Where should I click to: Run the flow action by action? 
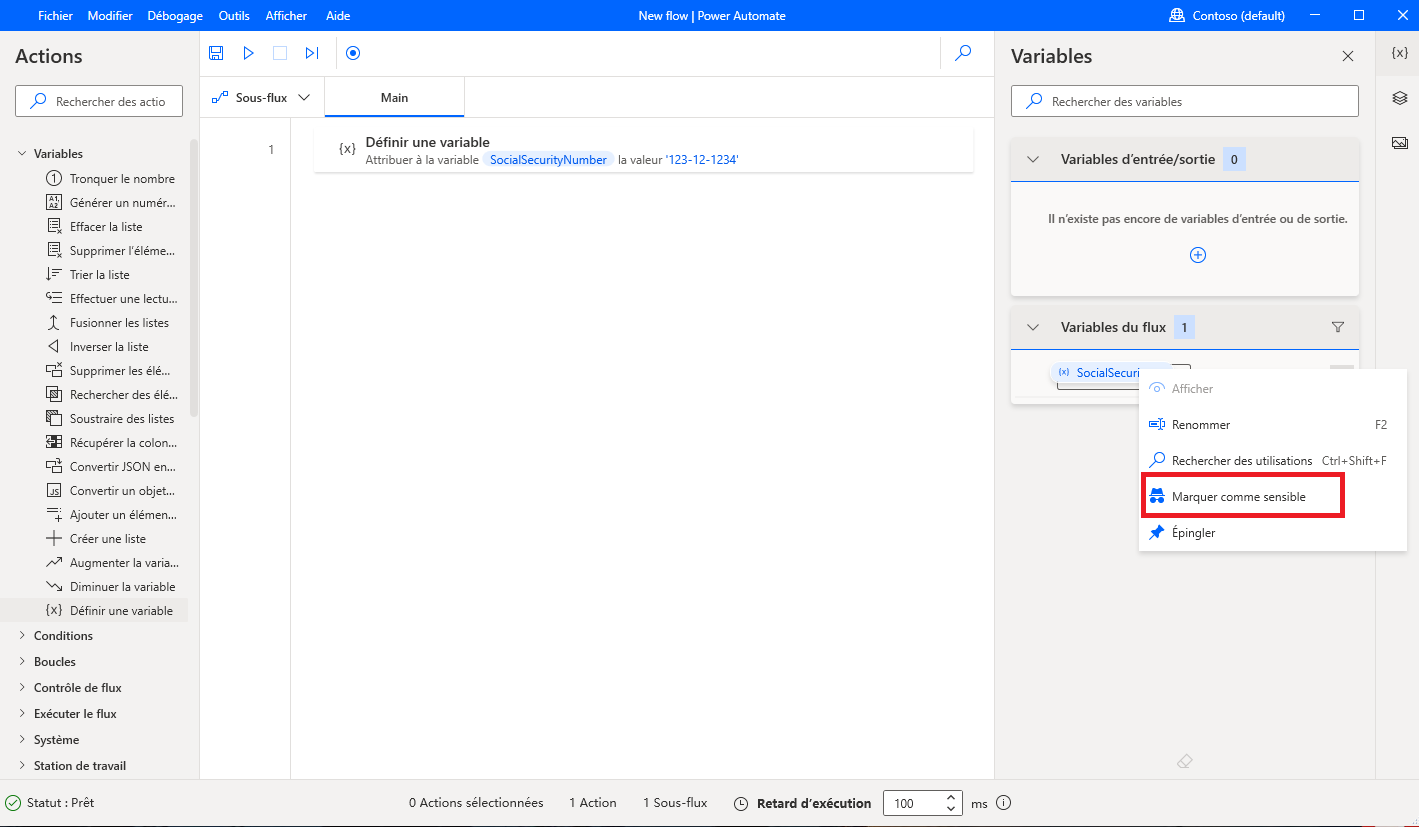pos(312,52)
